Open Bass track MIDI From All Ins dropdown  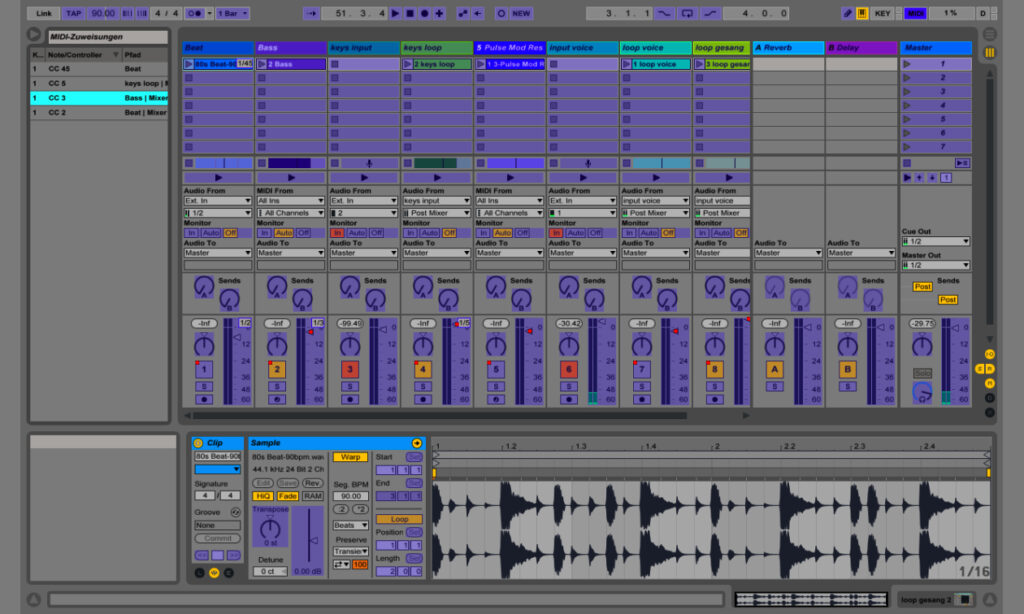tap(291, 201)
